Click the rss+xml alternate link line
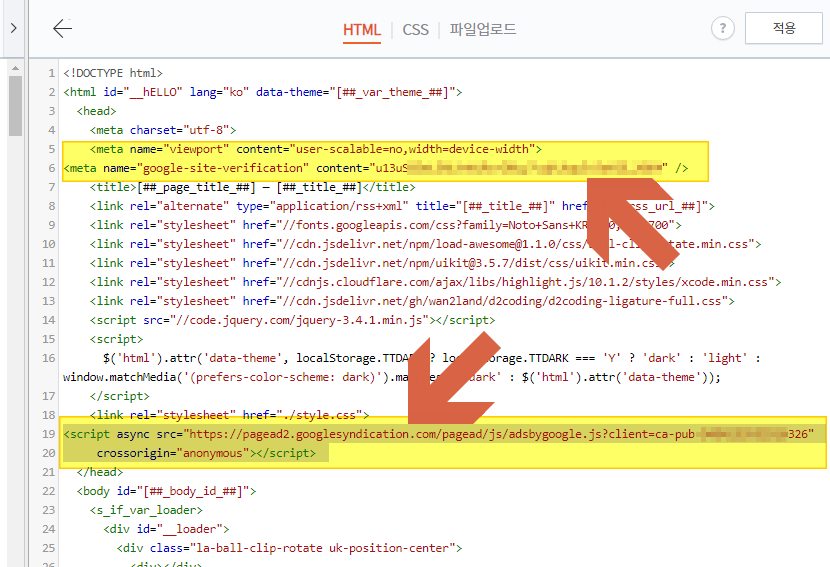Image resolution: width=830 pixels, height=567 pixels. 402,206
